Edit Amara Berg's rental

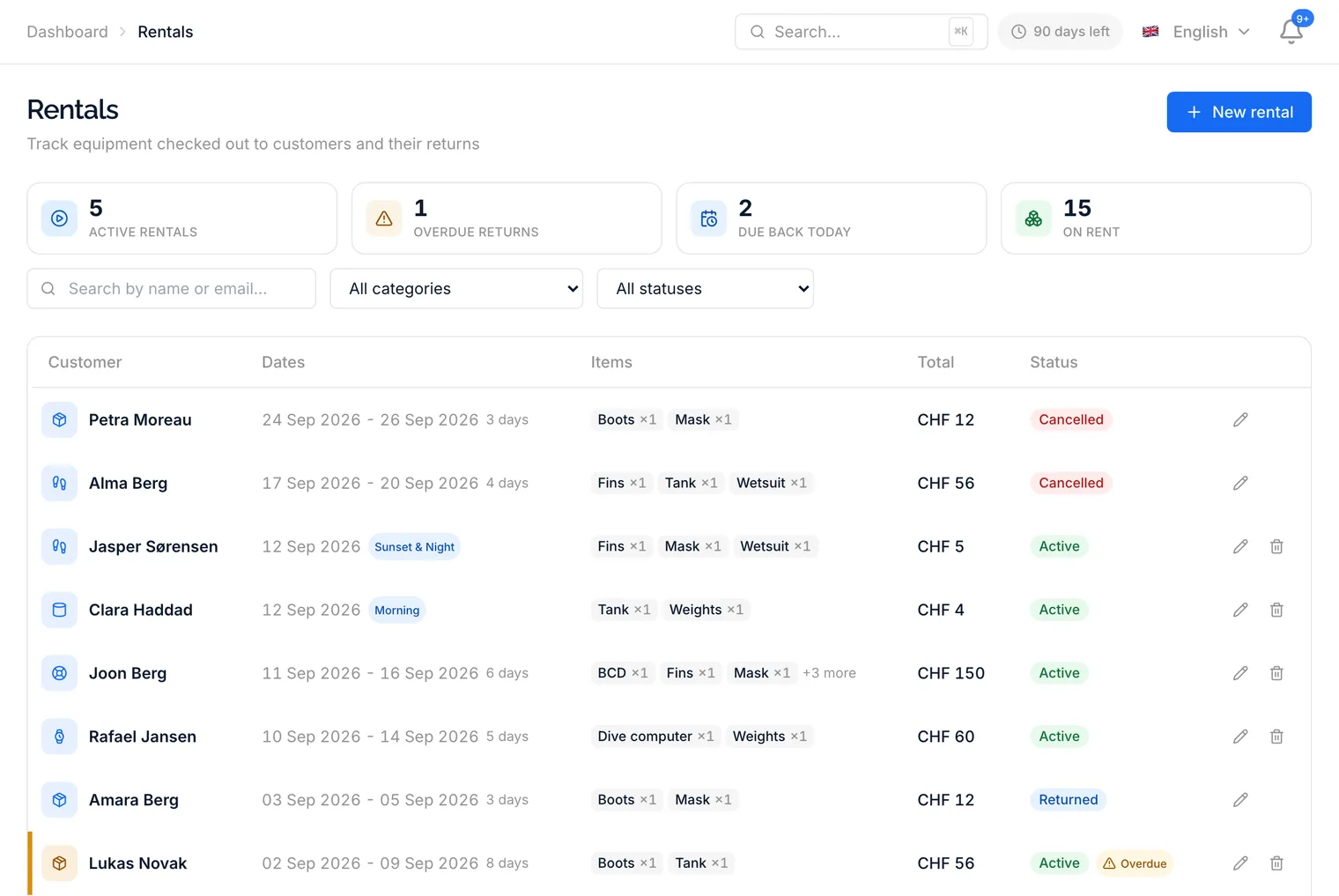[1240, 800]
